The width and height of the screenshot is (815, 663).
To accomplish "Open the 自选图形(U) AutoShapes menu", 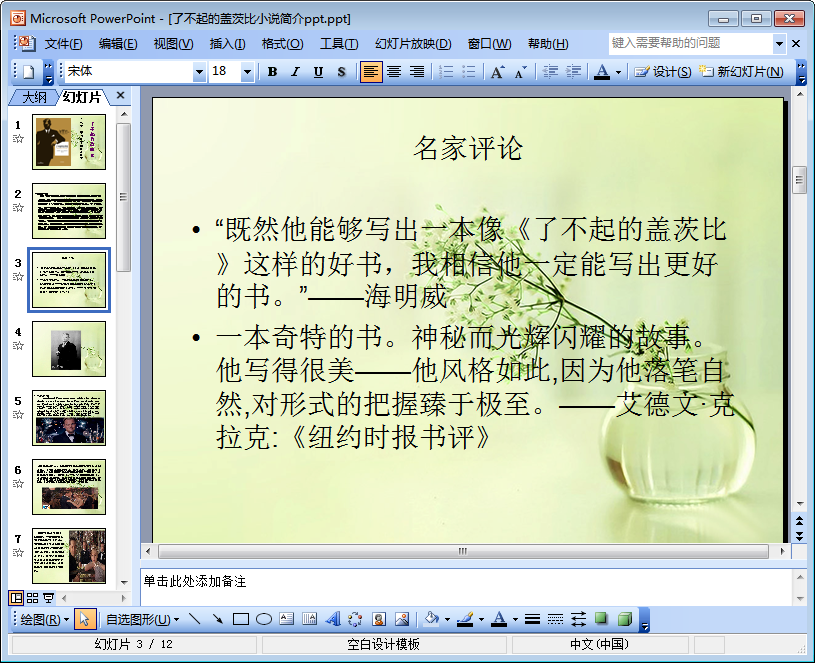I will (142, 619).
